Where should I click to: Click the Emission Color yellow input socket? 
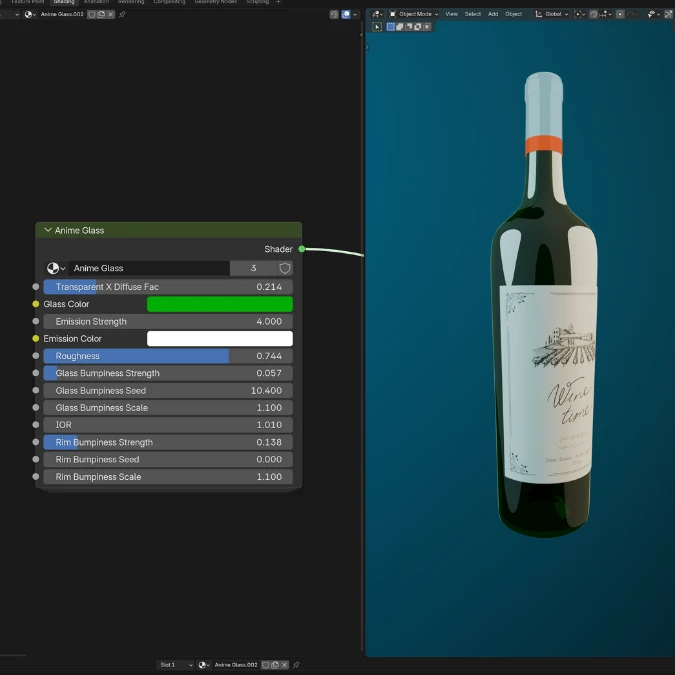pos(36,338)
